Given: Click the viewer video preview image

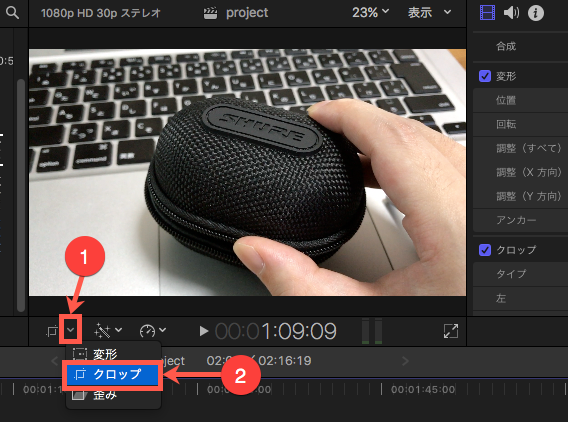Looking at the screenshot, I should [247, 172].
